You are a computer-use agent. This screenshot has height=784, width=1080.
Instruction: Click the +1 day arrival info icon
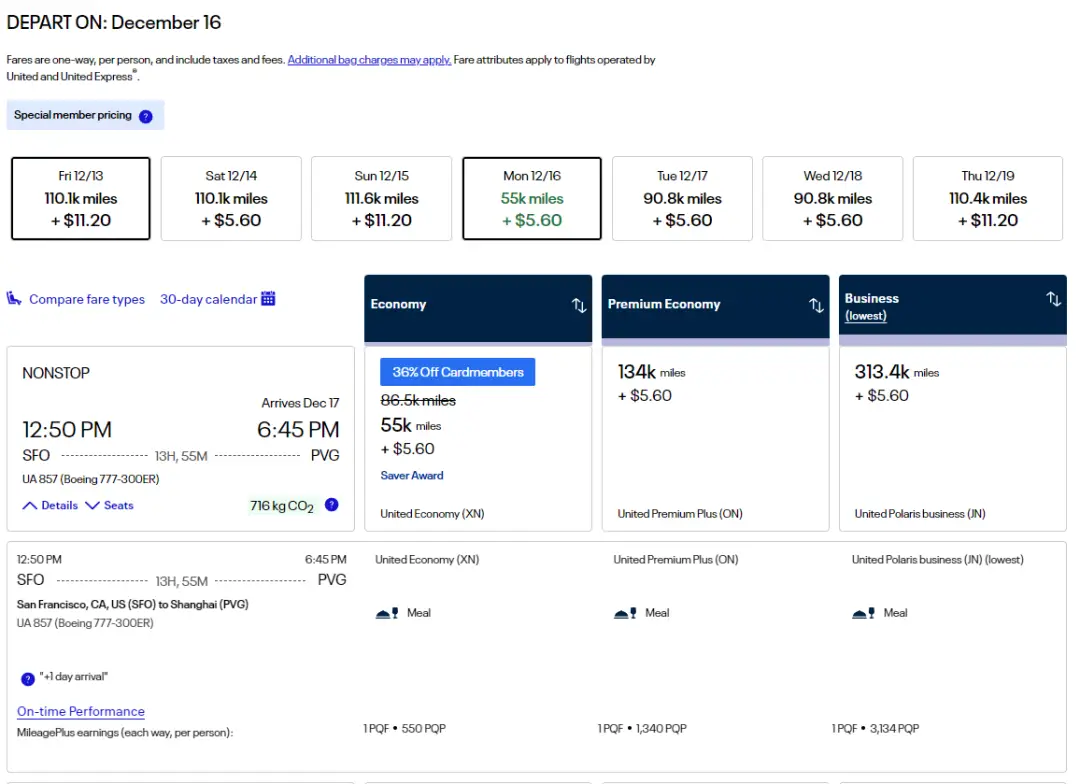point(28,678)
